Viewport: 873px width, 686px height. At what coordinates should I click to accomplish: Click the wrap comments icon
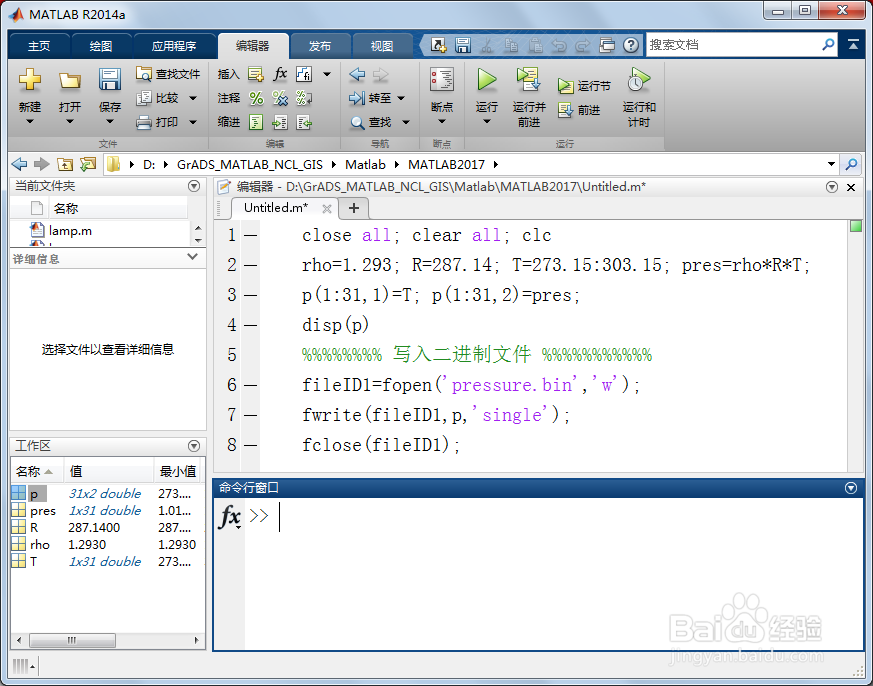coord(304,99)
